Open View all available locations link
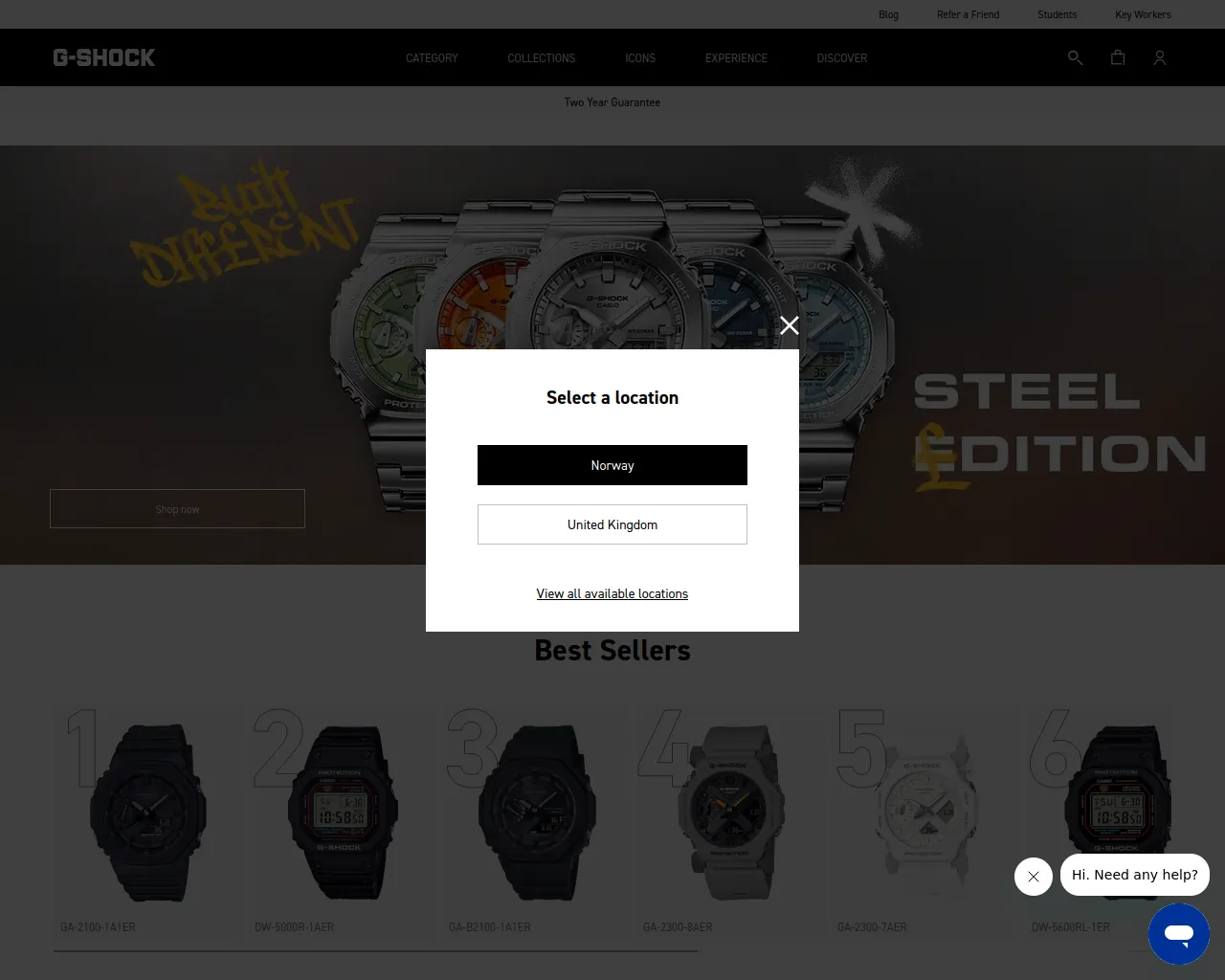The height and width of the screenshot is (980, 1225). (x=612, y=594)
